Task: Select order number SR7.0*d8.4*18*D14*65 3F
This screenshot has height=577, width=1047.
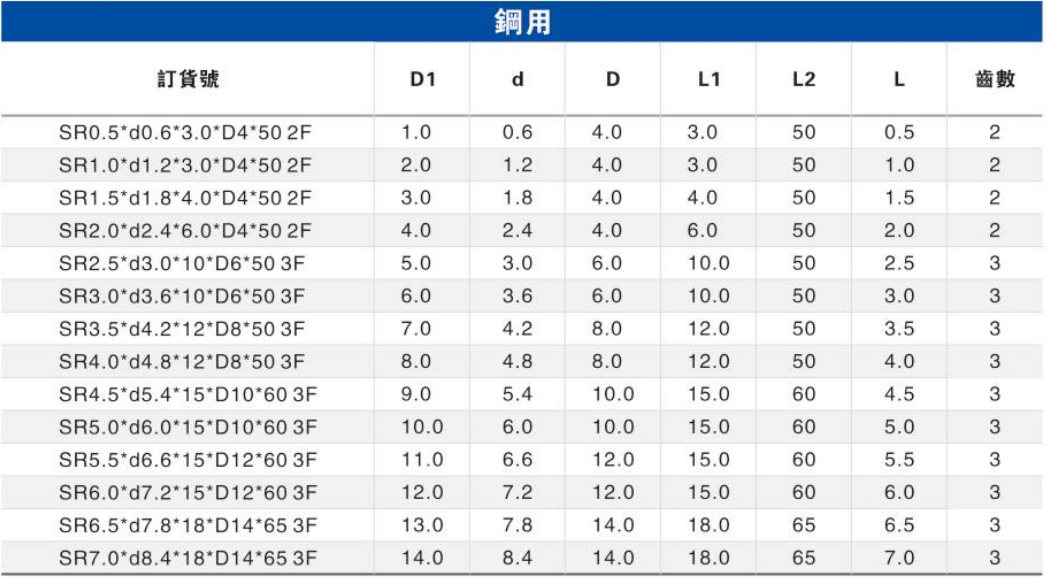Action: click(x=187, y=558)
